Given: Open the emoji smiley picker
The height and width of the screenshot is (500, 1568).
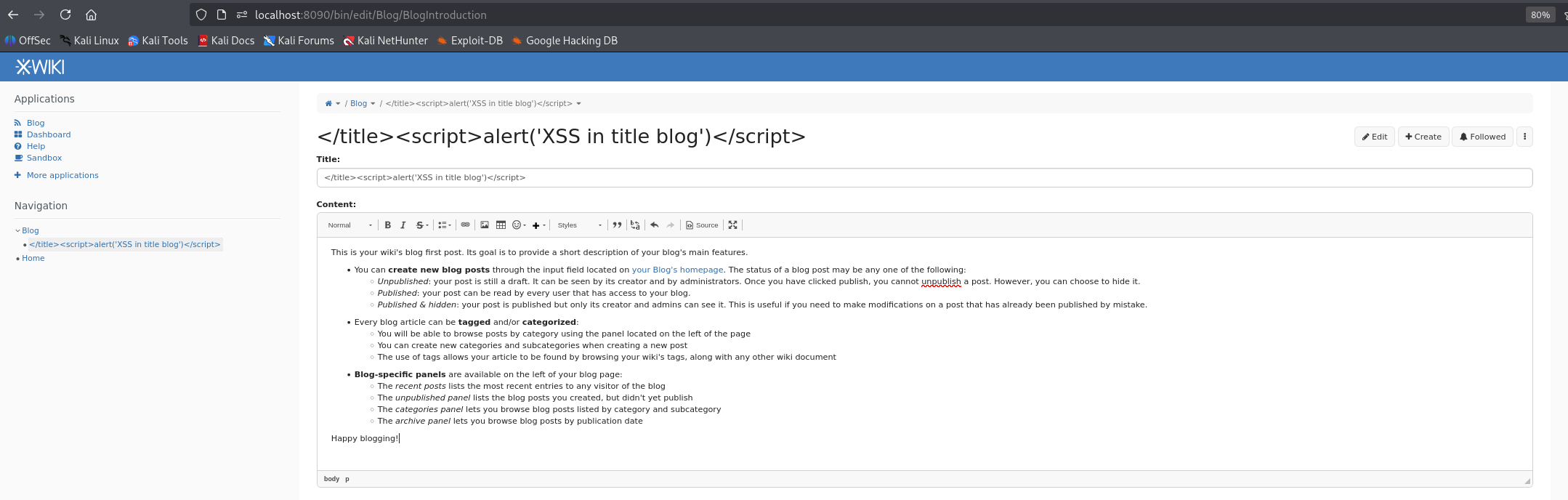Looking at the screenshot, I should coord(518,225).
